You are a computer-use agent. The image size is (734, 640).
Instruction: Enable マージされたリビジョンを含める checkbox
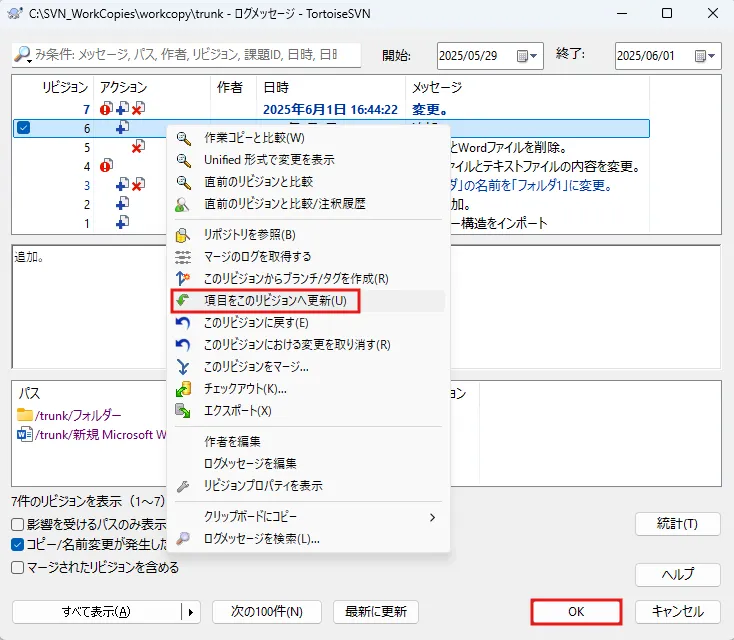17,567
